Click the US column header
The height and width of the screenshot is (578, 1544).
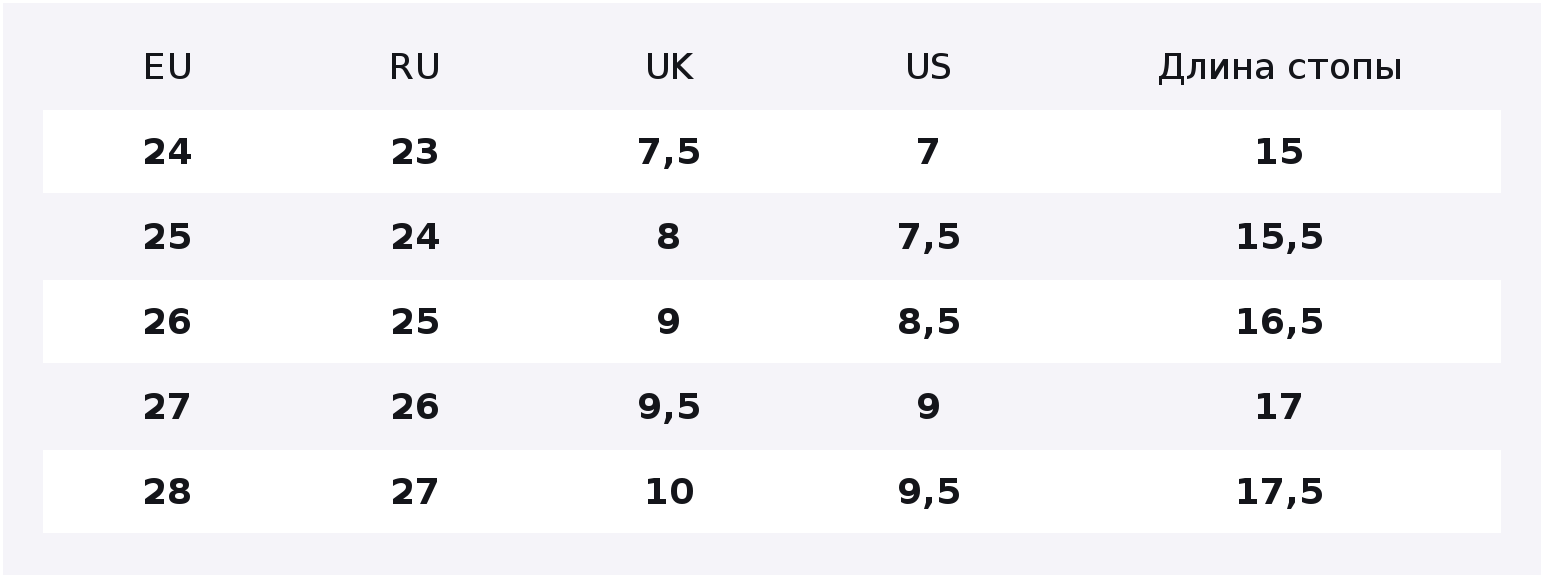coord(928,67)
